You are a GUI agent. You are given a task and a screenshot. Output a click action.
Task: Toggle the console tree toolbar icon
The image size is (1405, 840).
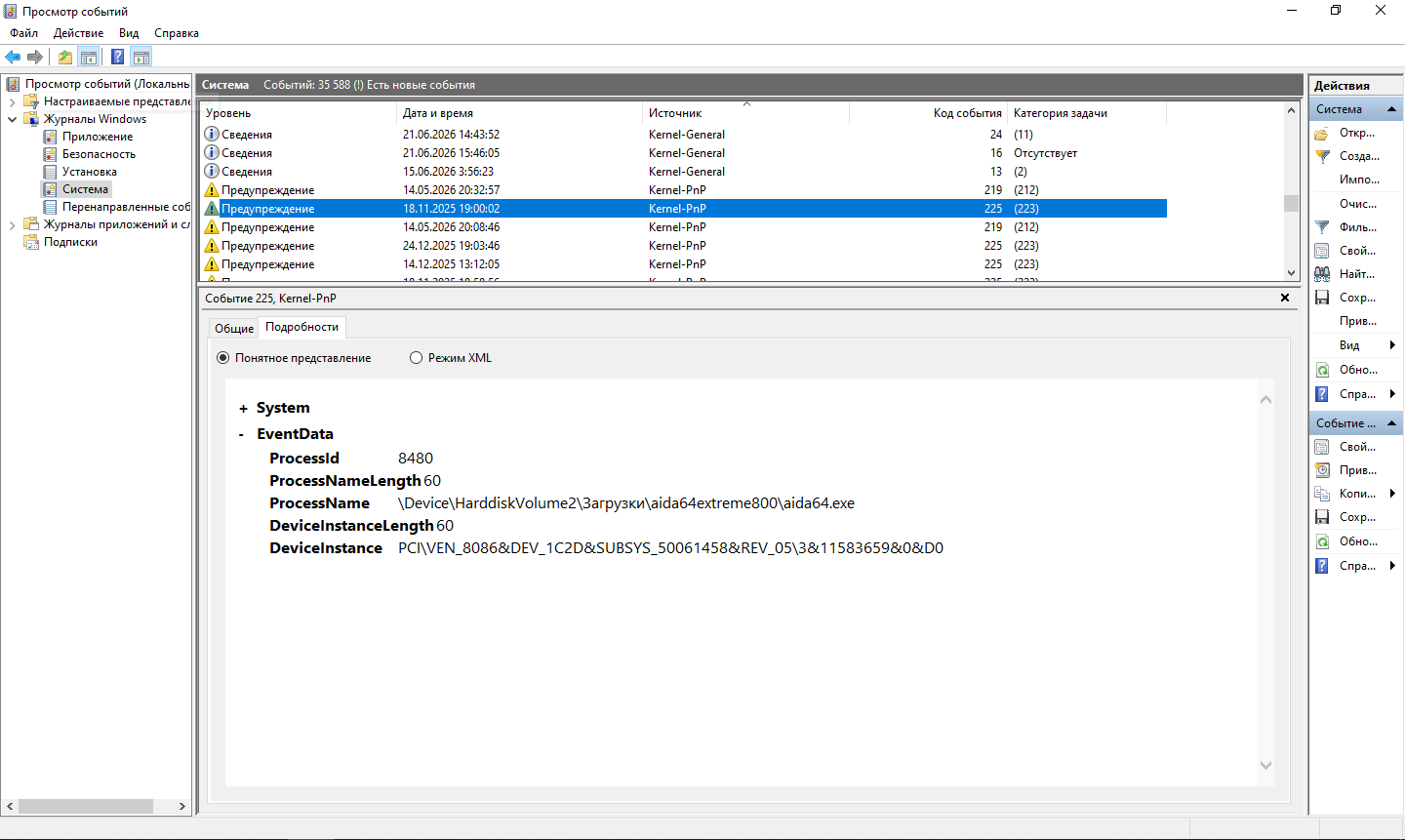[x=88, y=57]
